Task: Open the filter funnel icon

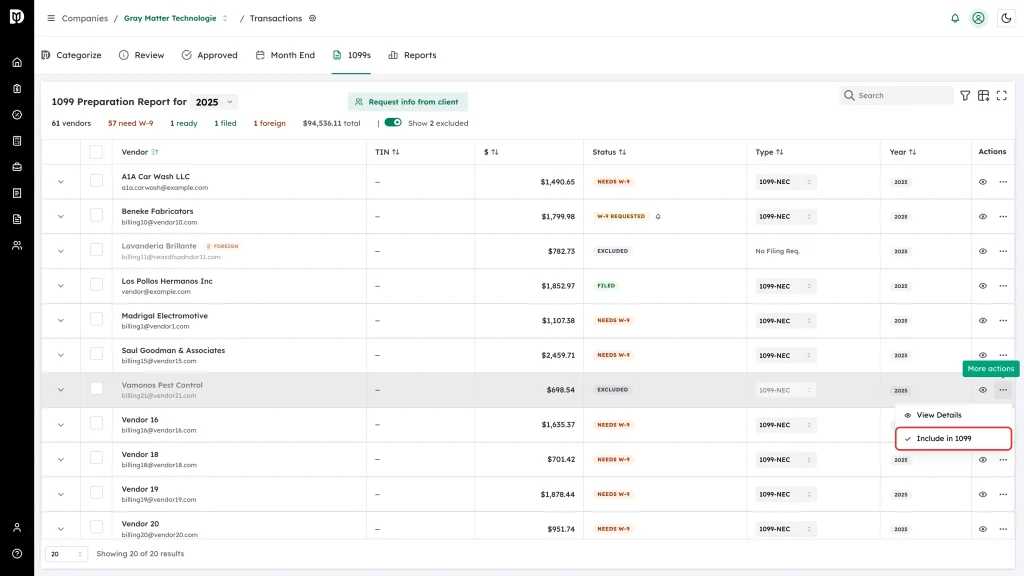Action: 965,95
